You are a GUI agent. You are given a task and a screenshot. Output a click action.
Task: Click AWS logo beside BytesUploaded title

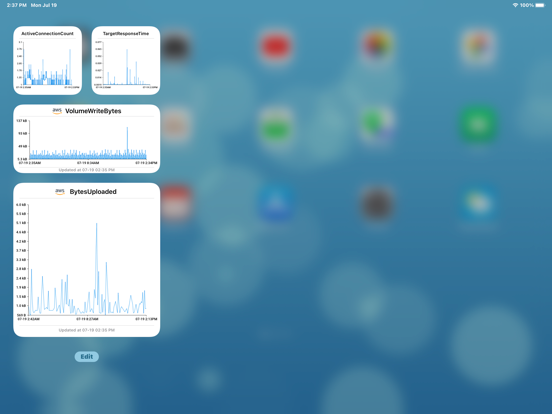tap(60, 192)
